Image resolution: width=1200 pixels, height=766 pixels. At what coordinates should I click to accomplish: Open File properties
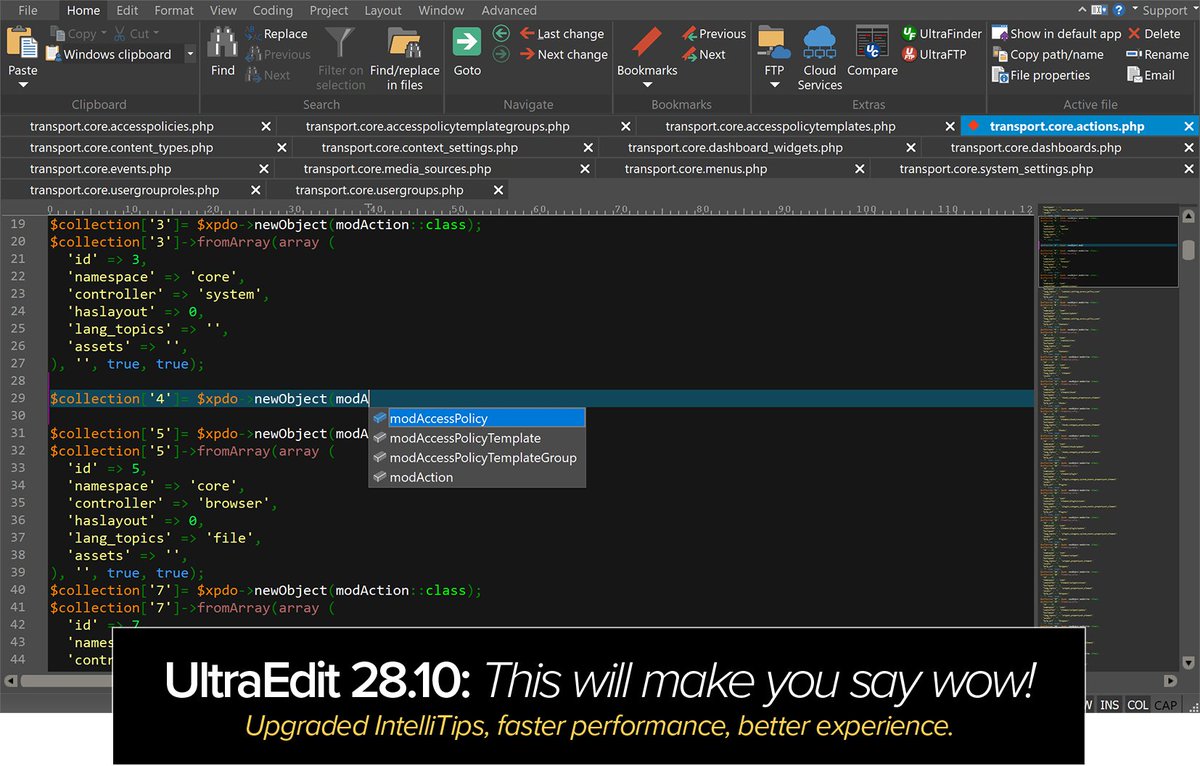point(1041,75)
